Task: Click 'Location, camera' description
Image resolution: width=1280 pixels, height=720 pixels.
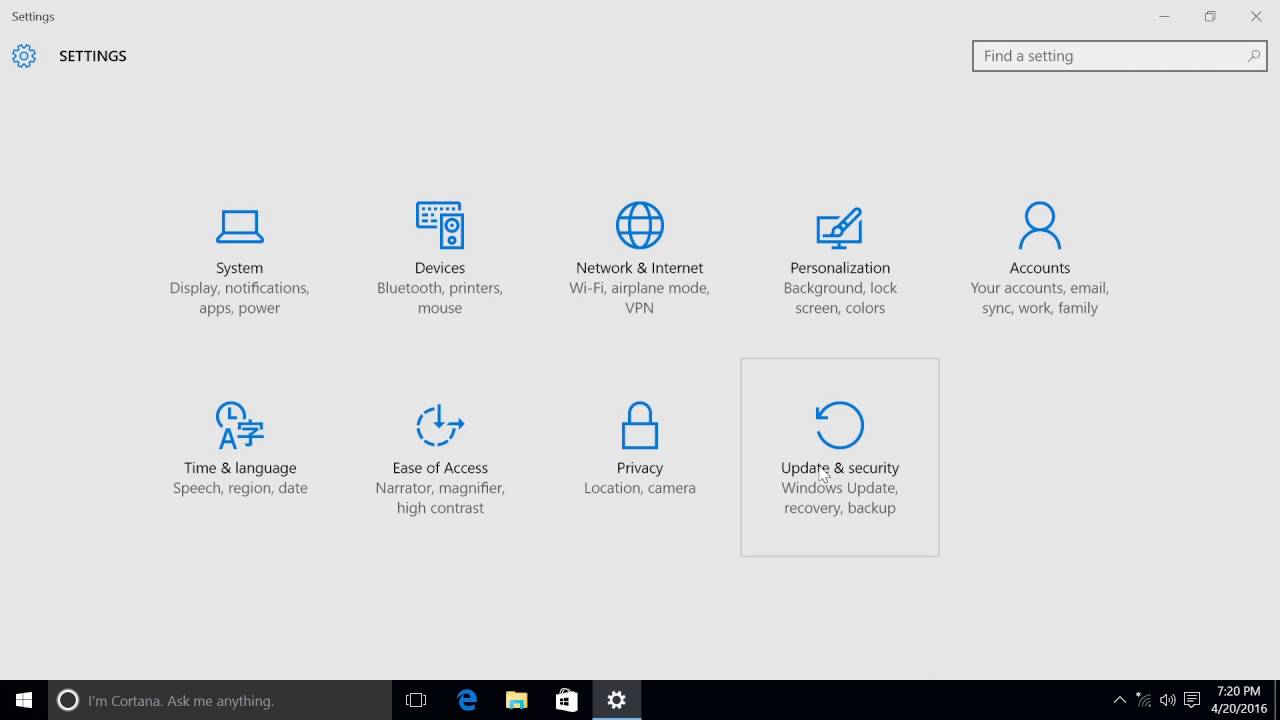Action: (x=640, y=488)
